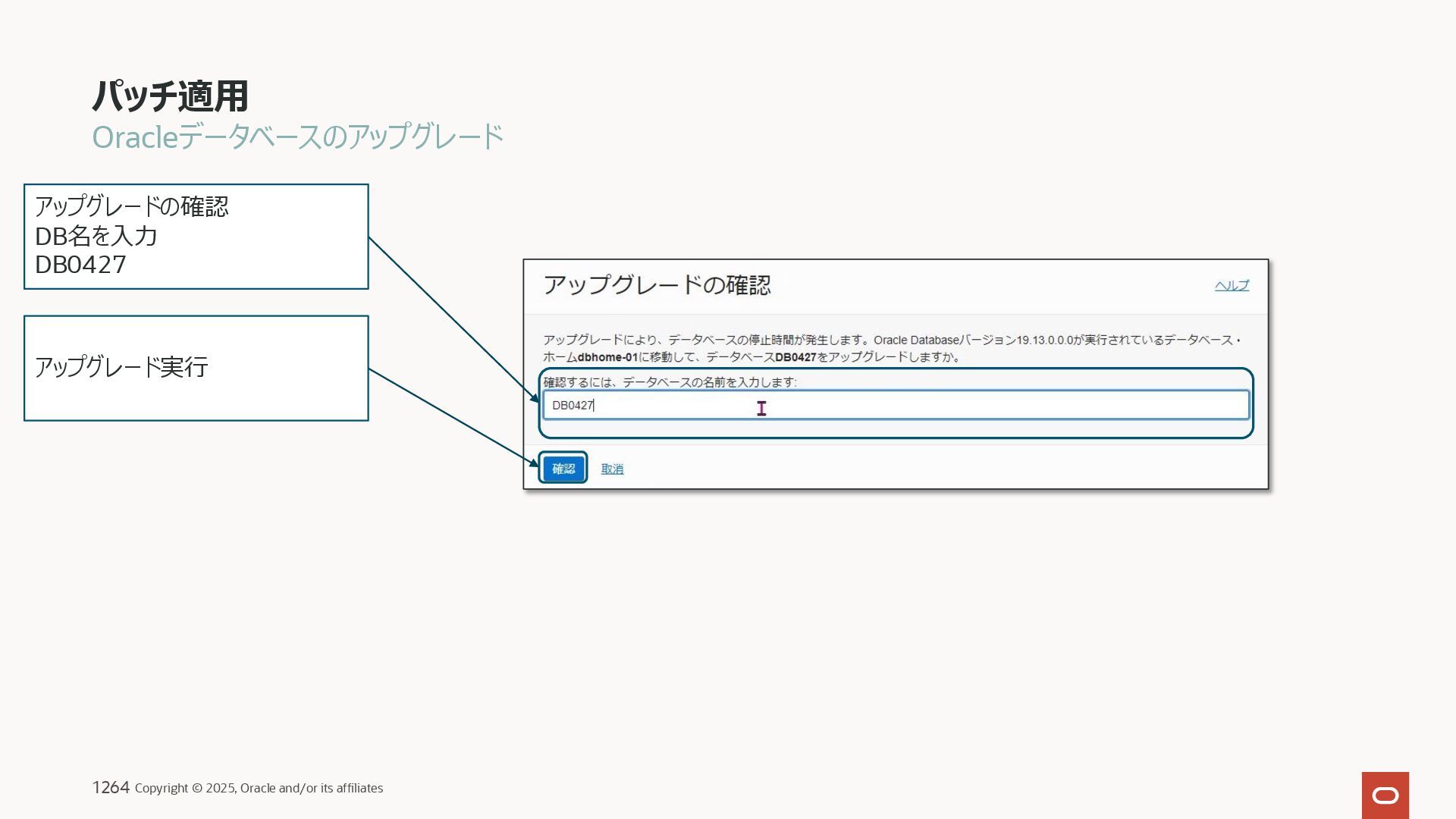Click the アップグレードの確認 line in the callout box
Viewport: 1456px width, 819px height.
click(131, 206)
